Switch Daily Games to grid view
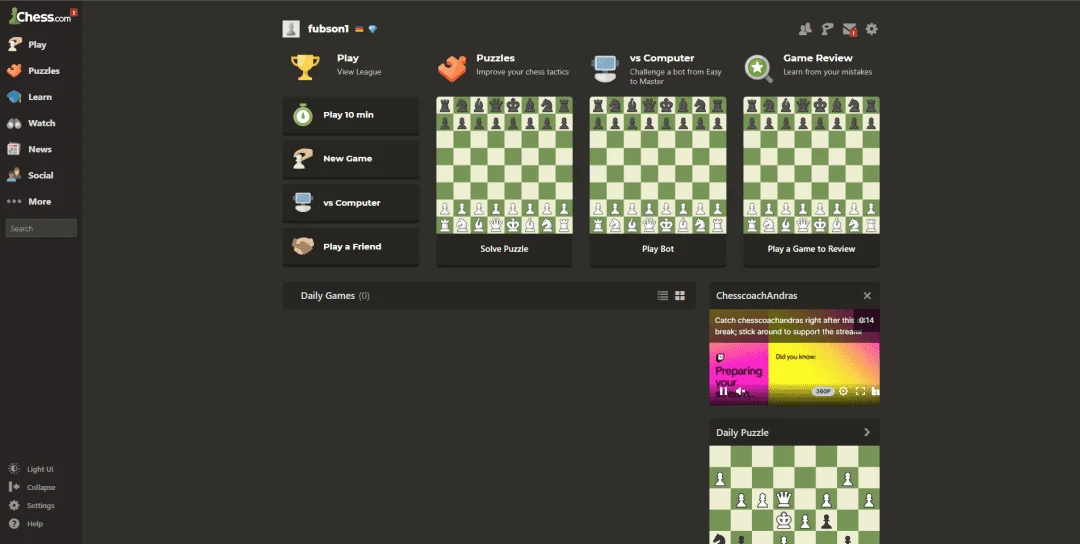Screen dimensions: 1080x544 [x=680, y=295]
